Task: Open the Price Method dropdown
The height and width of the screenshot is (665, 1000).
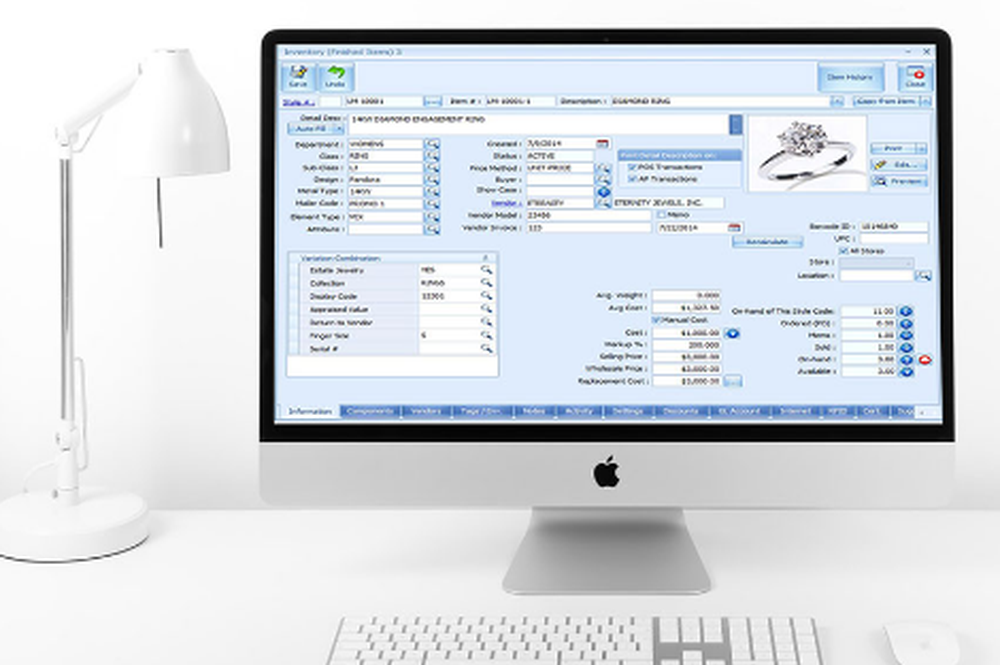Action: pos(605,168)
